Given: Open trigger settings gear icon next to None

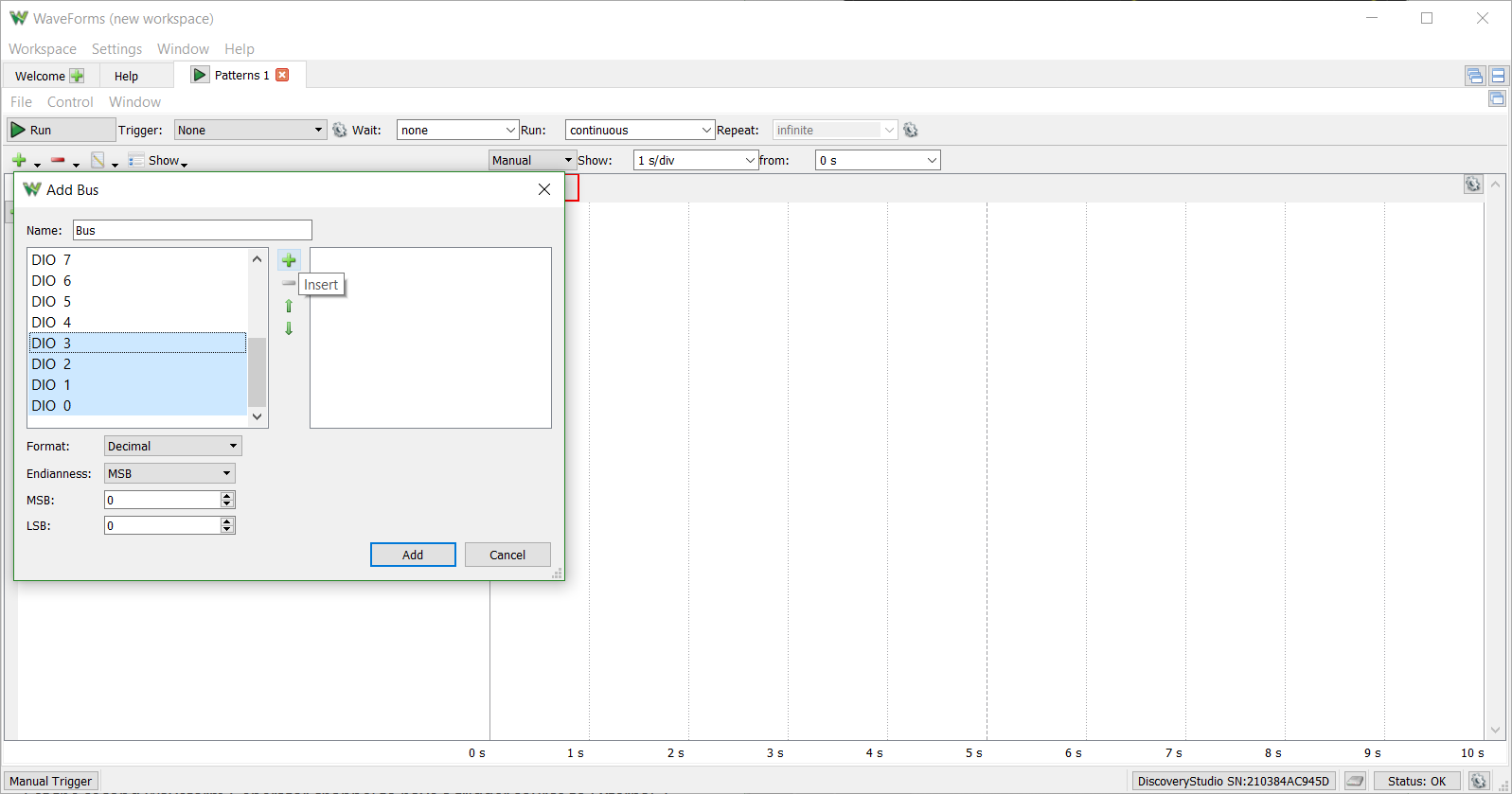Looking at the screenshot, I should click(x=340, y=130).
